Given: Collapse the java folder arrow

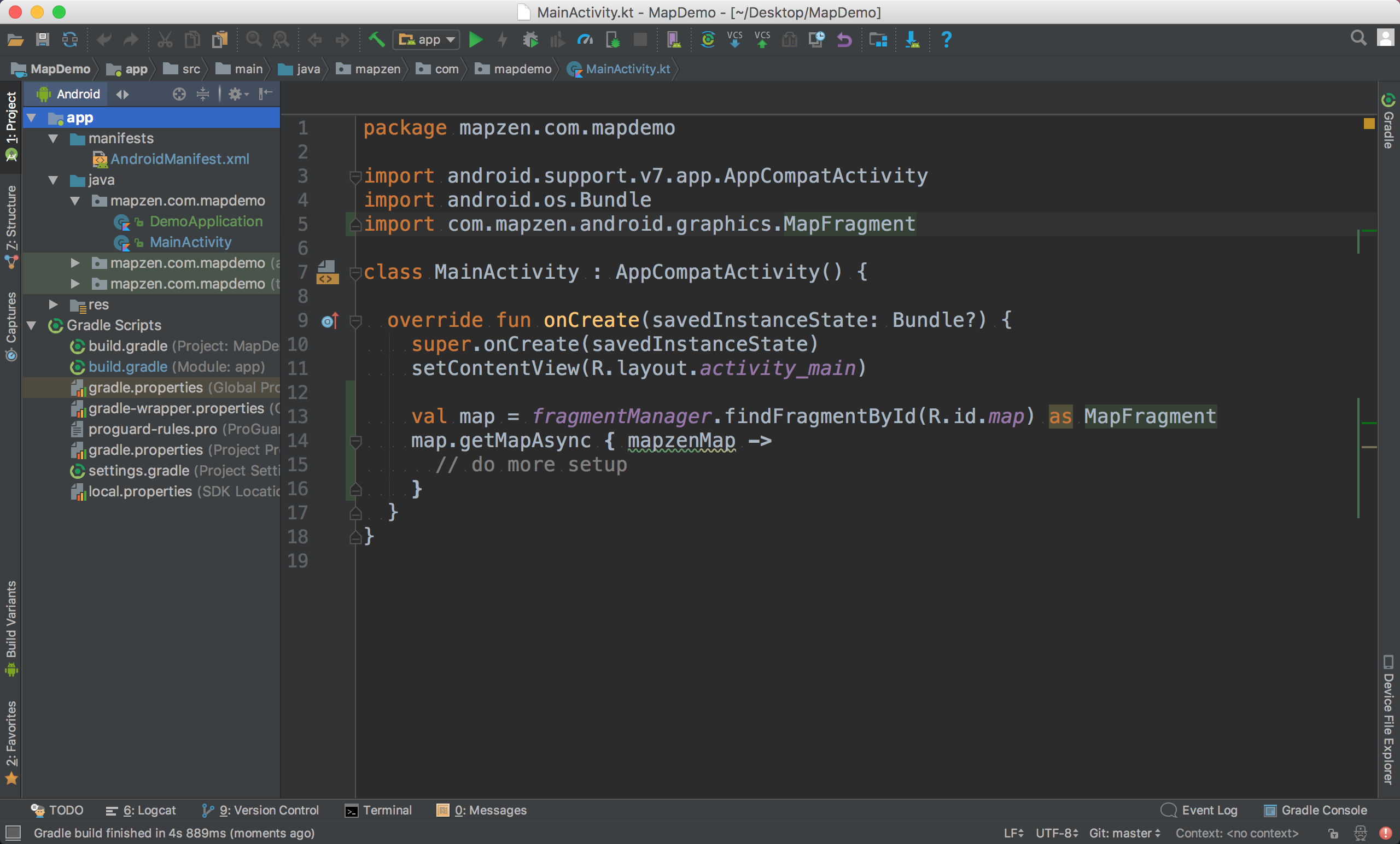Looking at the screenshot, I should point(54,179).
